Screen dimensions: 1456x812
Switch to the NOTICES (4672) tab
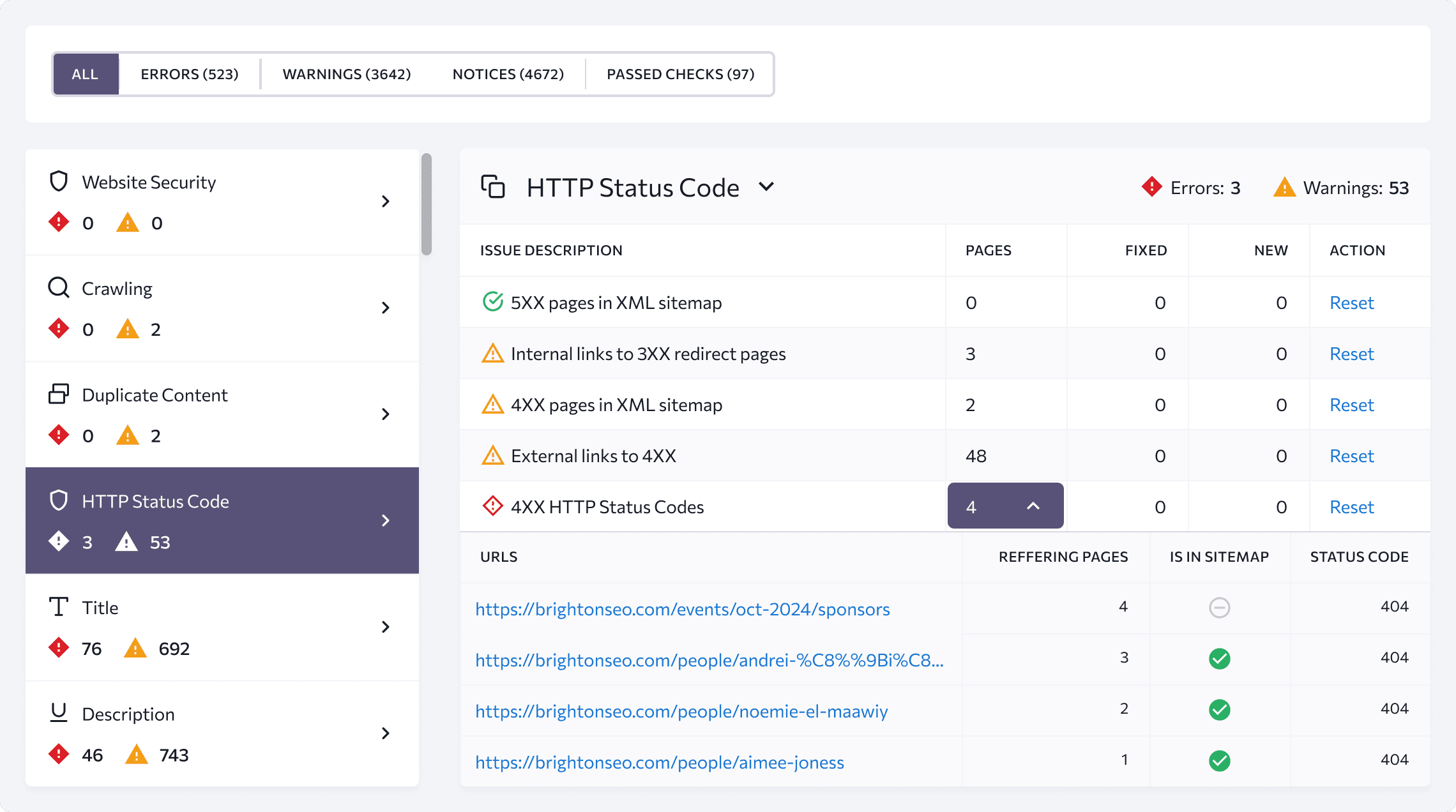tap(508, 74)
